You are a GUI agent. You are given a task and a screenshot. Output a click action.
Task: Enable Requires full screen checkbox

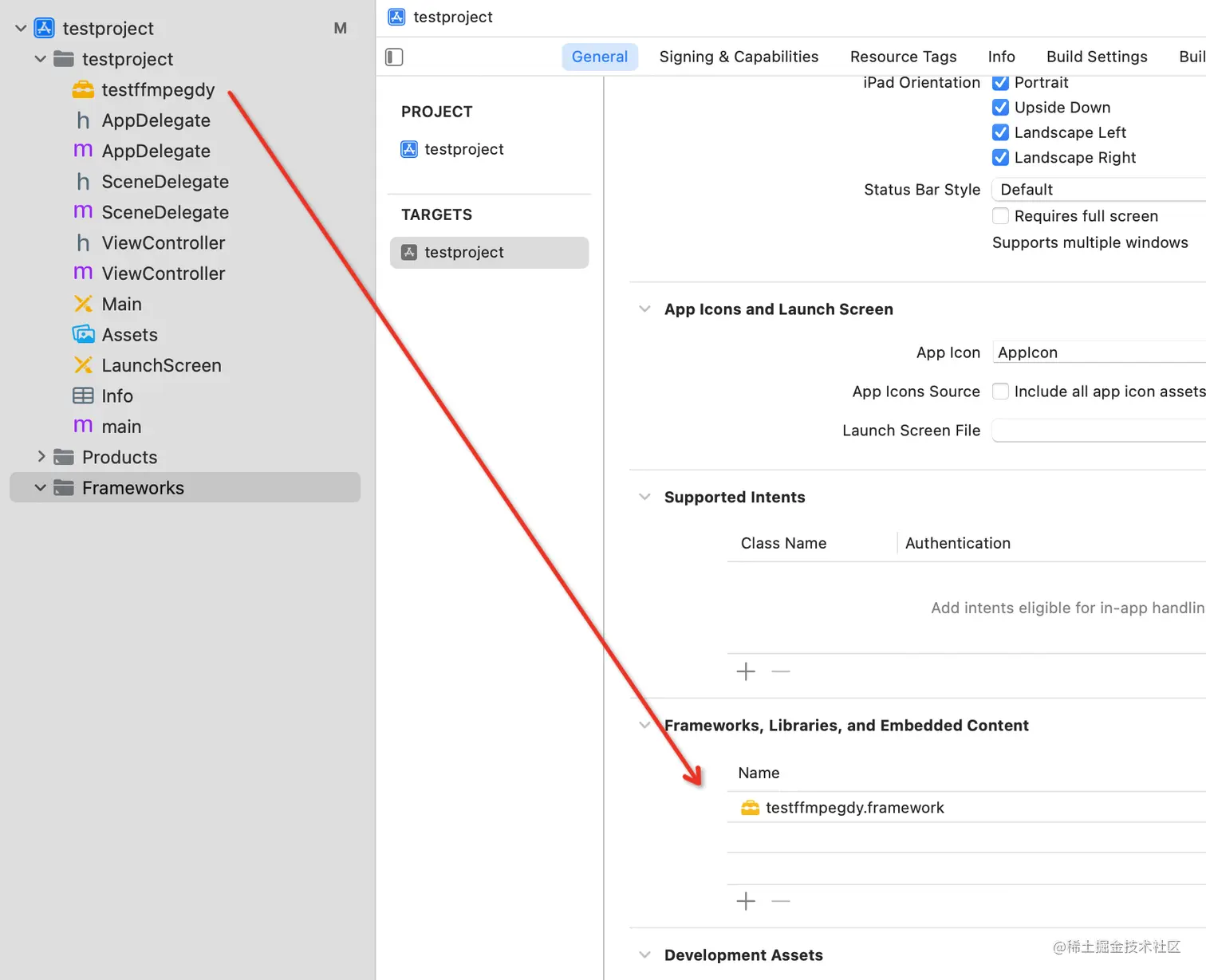[x=1000, y=216]
